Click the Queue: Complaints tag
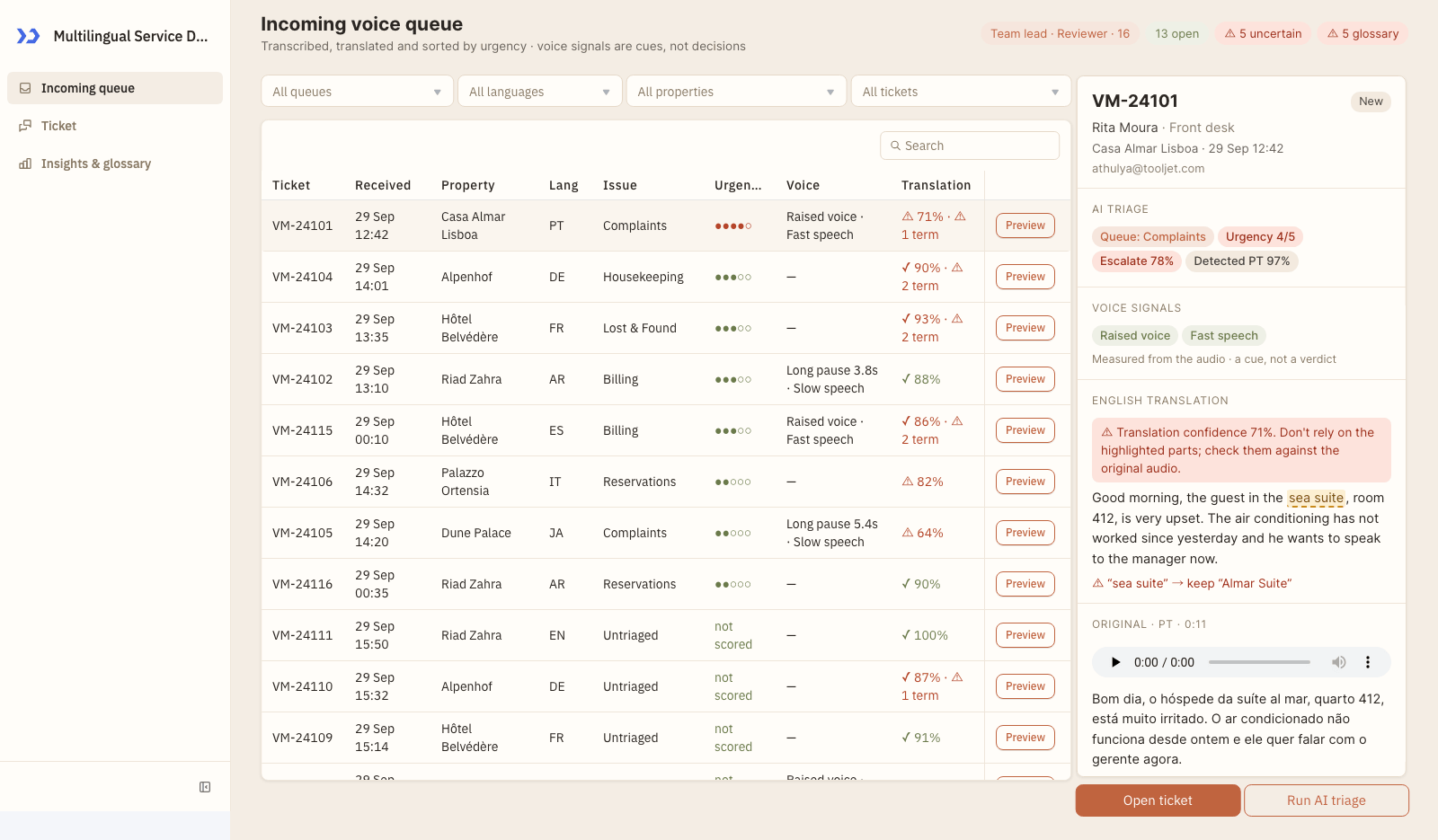This screenshot has width=1438, height=840. click(x=1152, y=237)
